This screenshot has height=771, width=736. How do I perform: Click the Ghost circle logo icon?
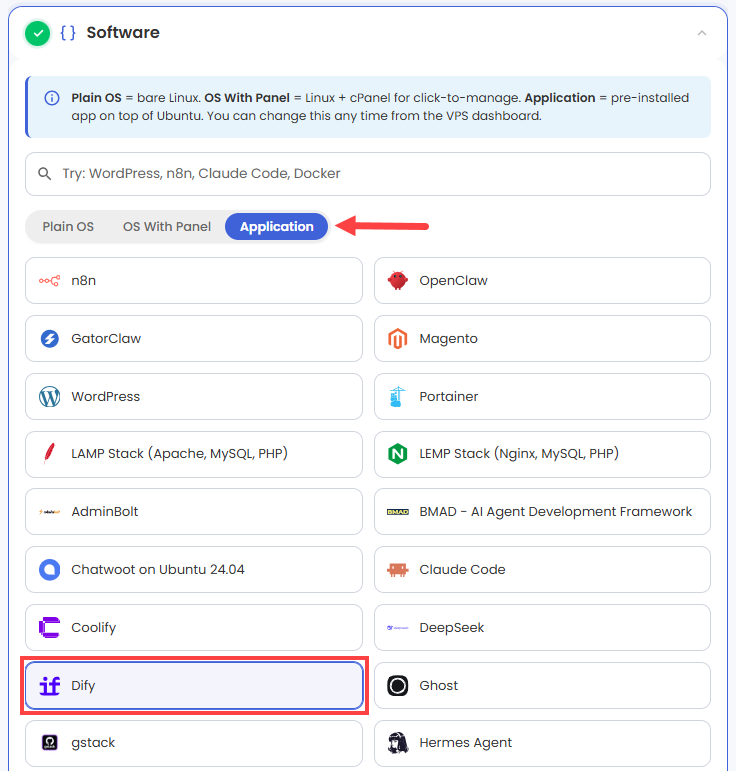coord(397,685)
